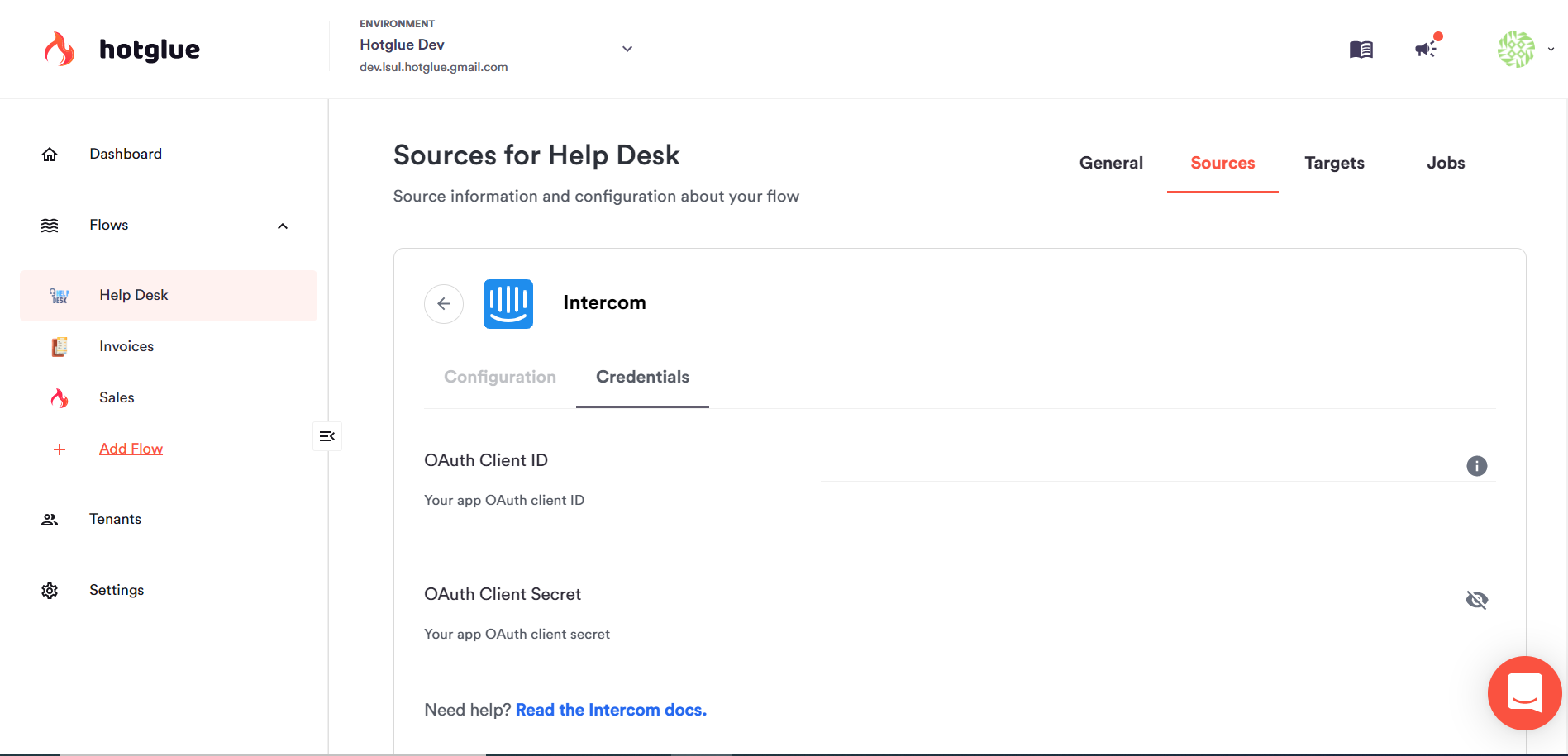The image size is (1568, 756).
Task: Click the Settings gear icon
Action: (x=50, y=591)
